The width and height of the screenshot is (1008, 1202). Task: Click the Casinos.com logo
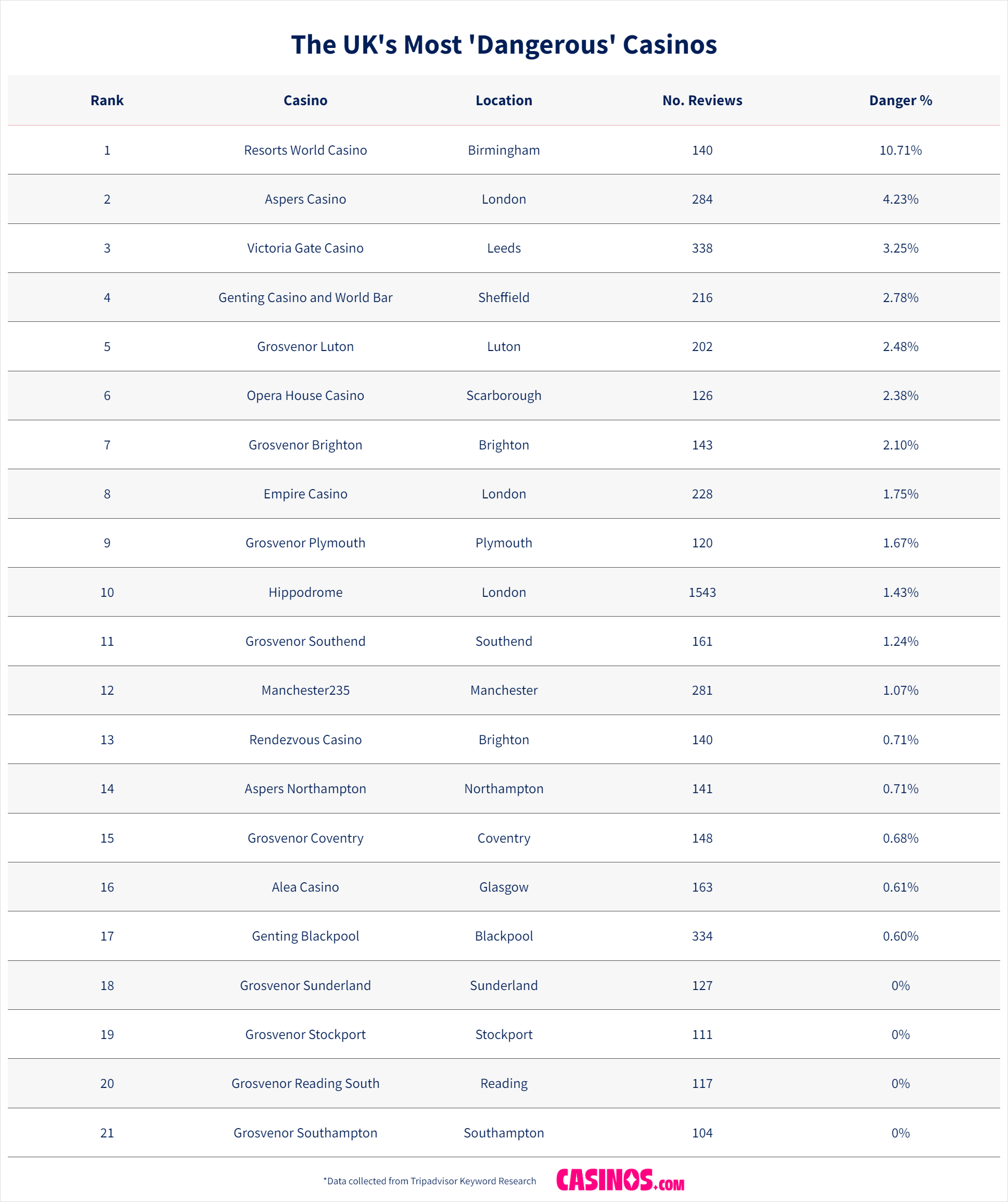point(620,1180)
